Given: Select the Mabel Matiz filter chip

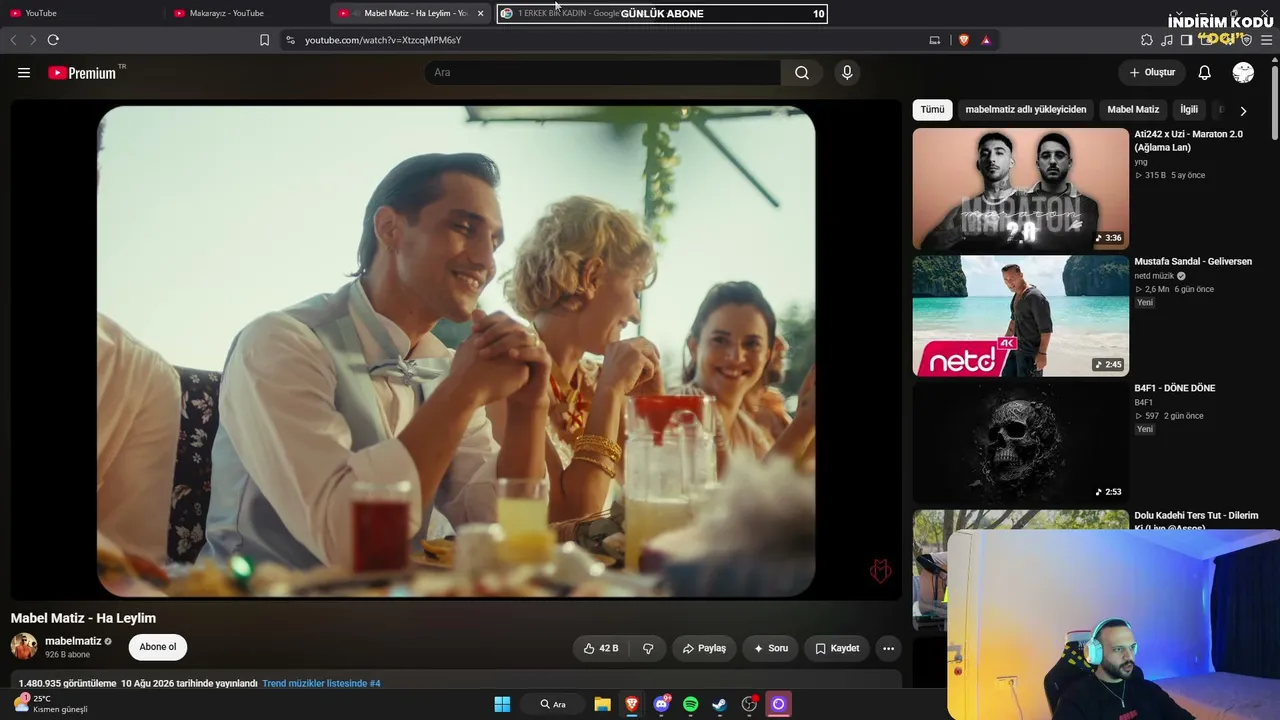Looking at the screenshot, I should click(1133, 110).
